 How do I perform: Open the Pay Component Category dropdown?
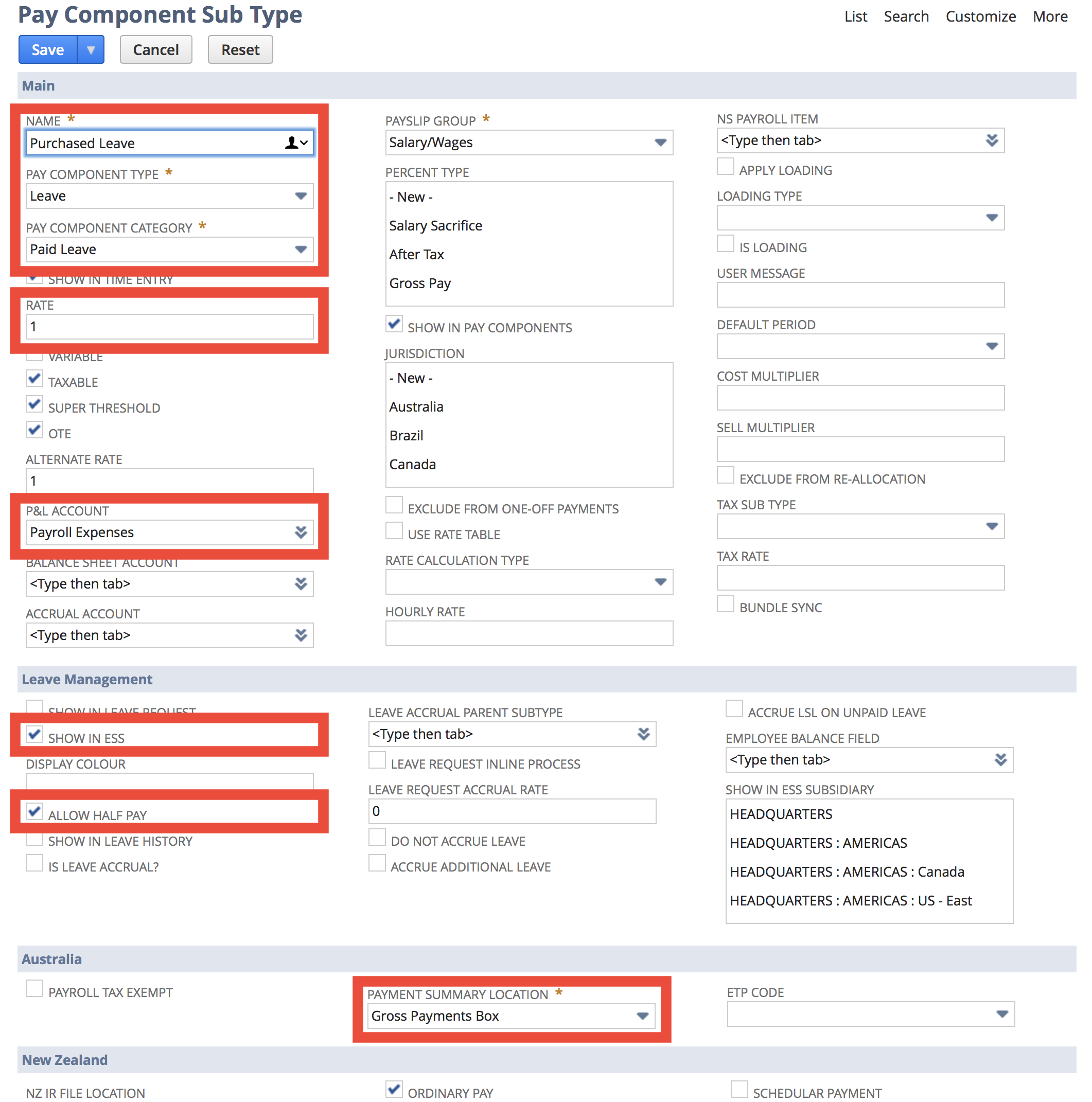point(301,249)
